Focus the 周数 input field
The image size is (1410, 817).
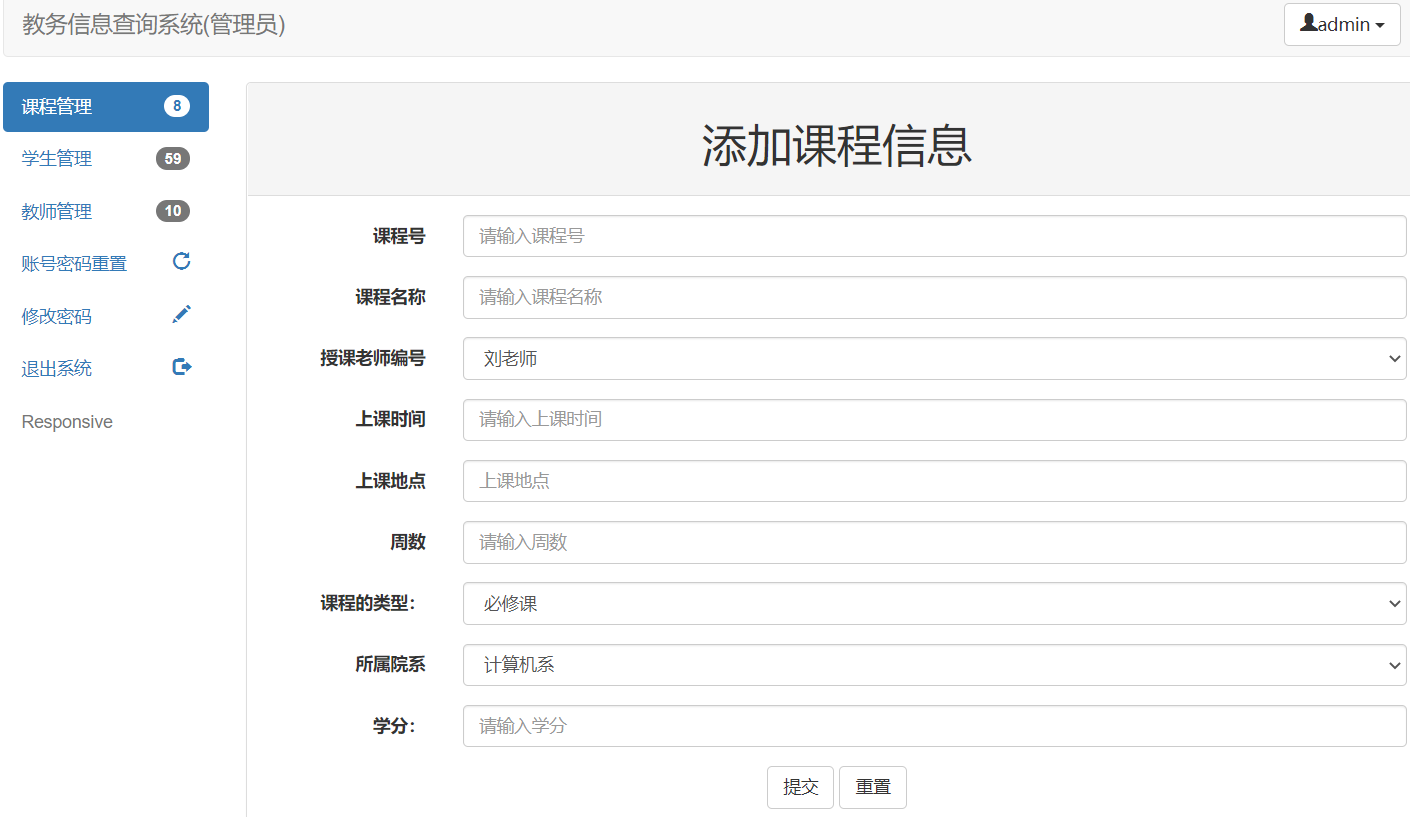935,542
